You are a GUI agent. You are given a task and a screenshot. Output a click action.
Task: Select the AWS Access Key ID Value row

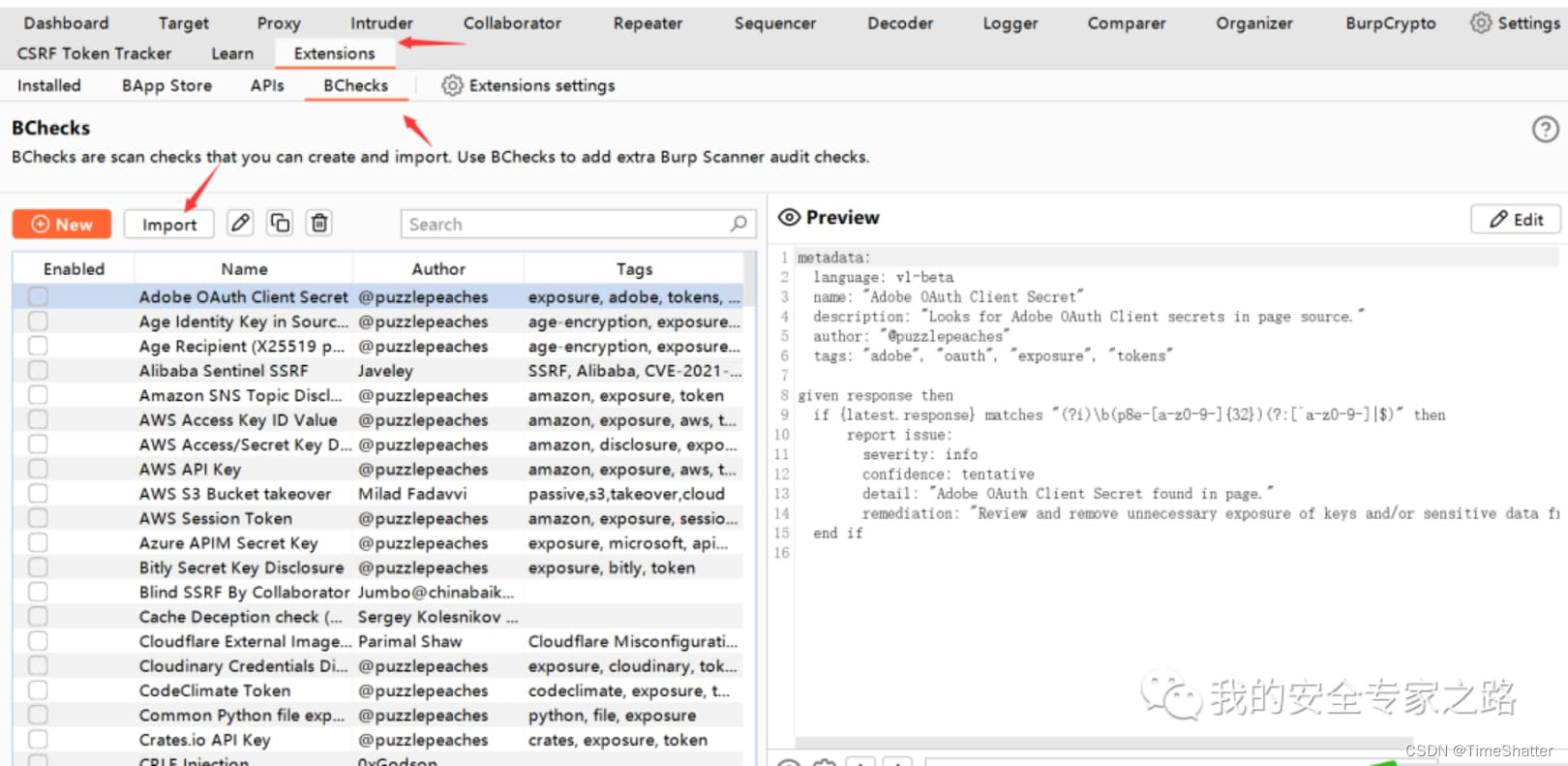tap(377, 419)
